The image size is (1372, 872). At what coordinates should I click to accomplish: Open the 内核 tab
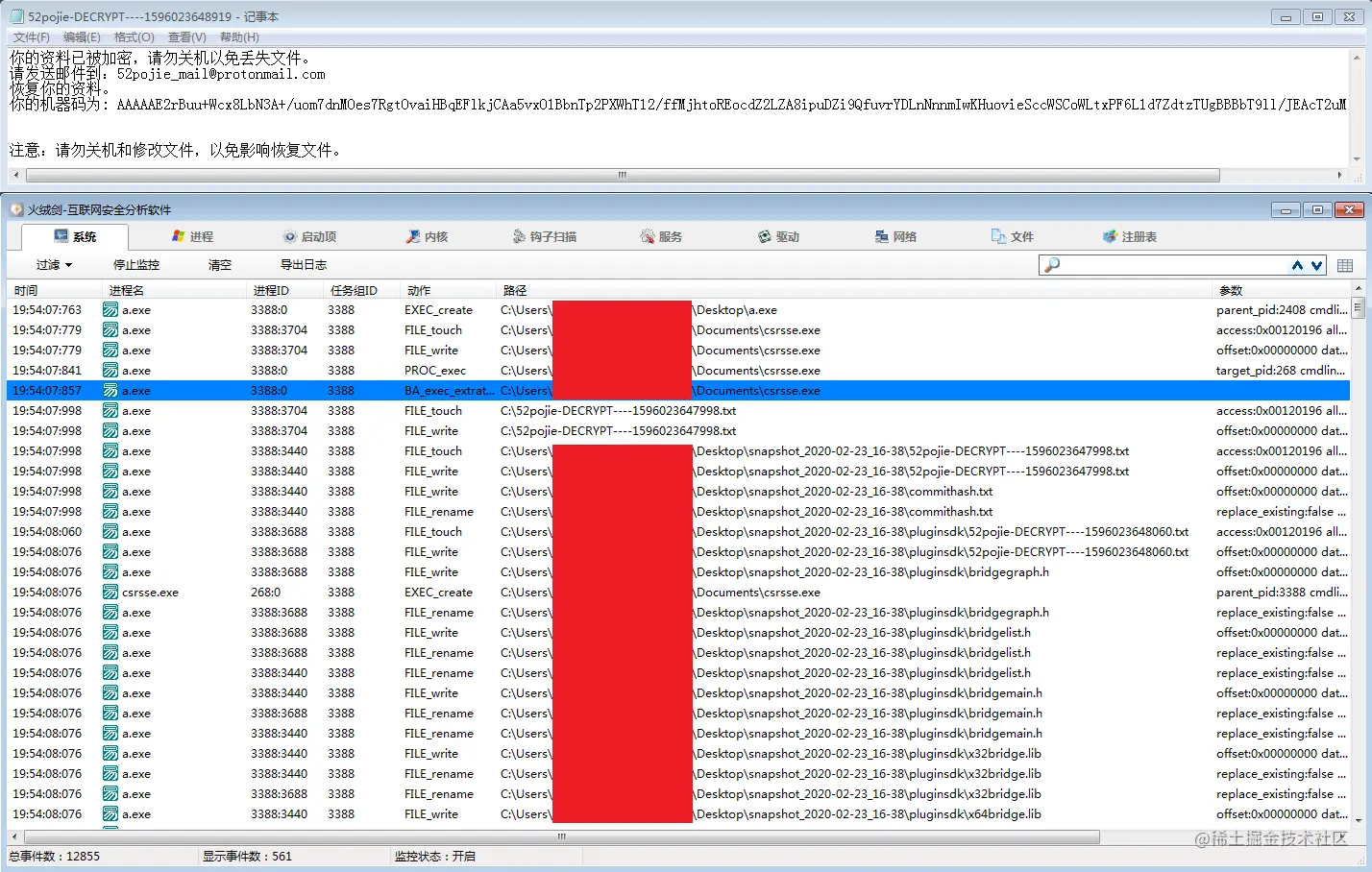pyautogui.click(x=427, y=236)
